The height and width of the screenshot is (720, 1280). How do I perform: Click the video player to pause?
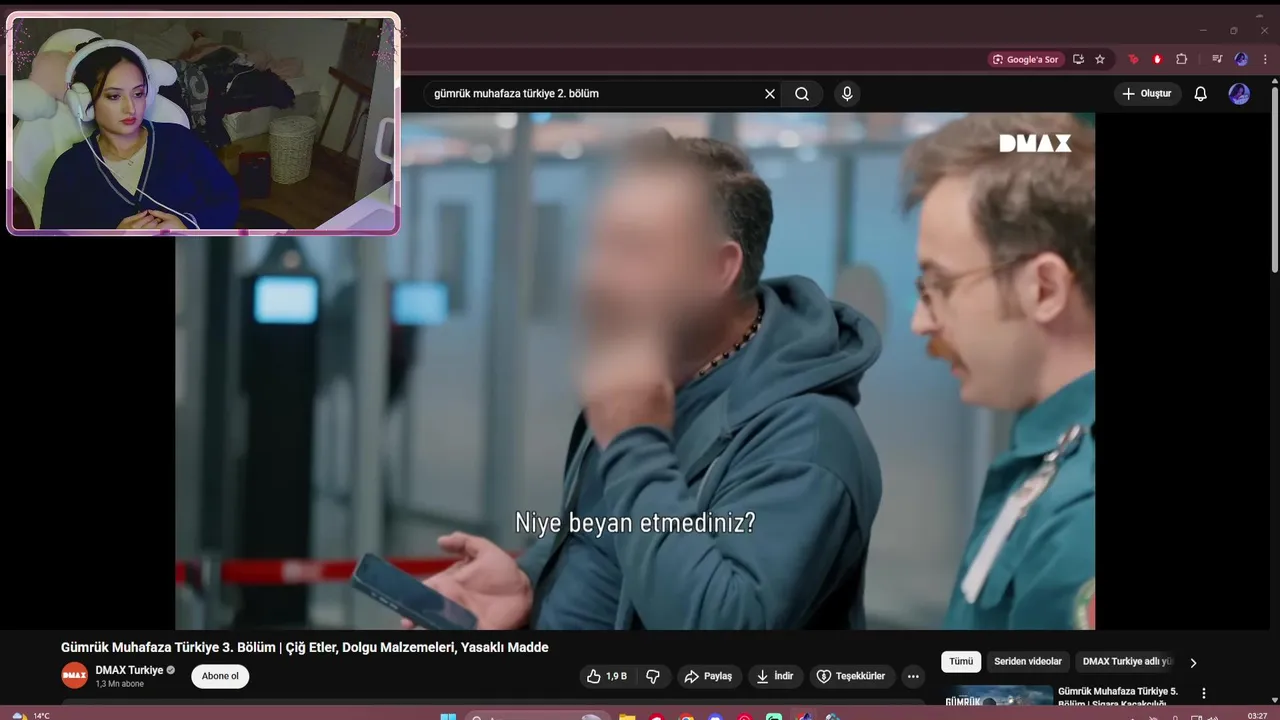635,371
